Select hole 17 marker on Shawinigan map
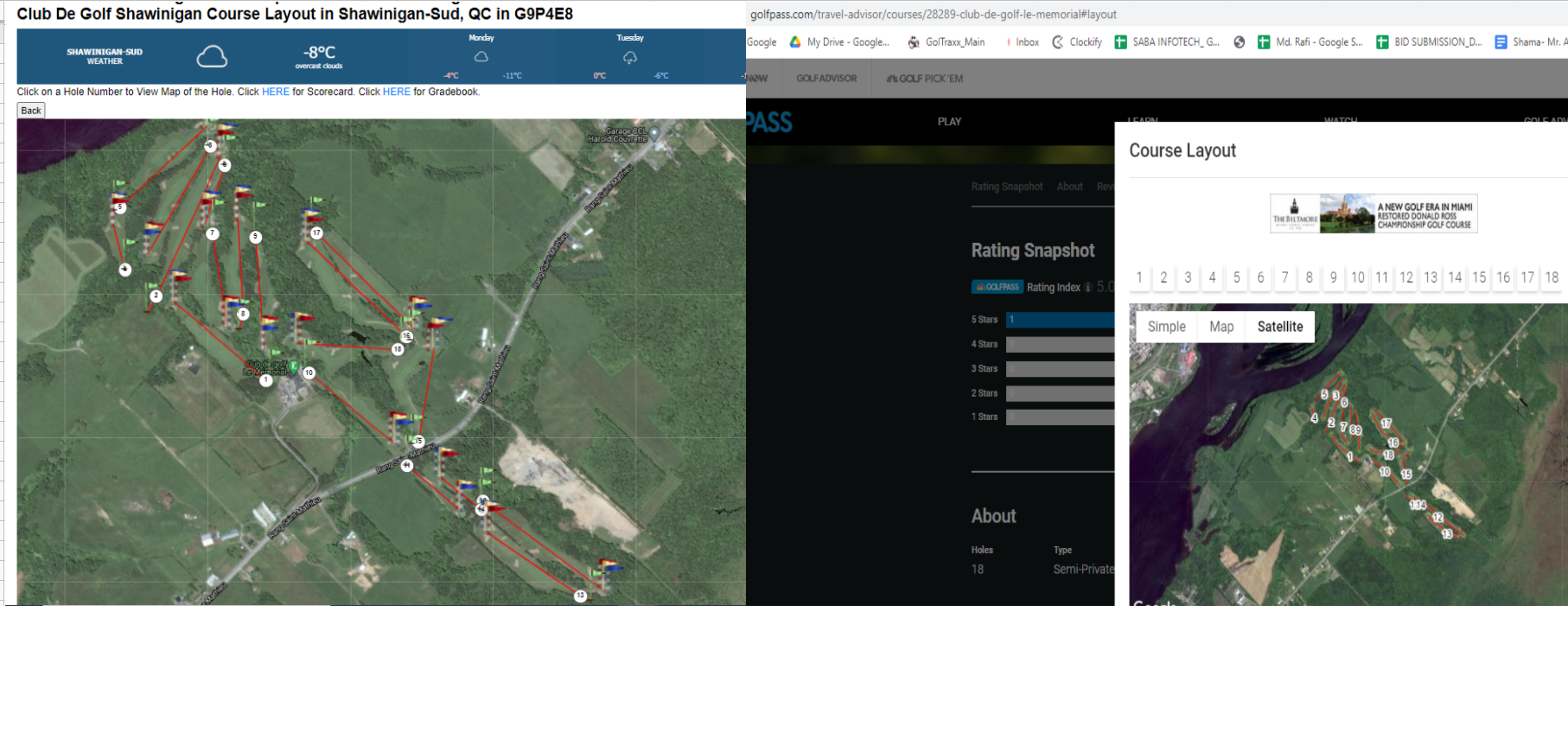Viewport: 1568px width, 739px height. point(316,233)
